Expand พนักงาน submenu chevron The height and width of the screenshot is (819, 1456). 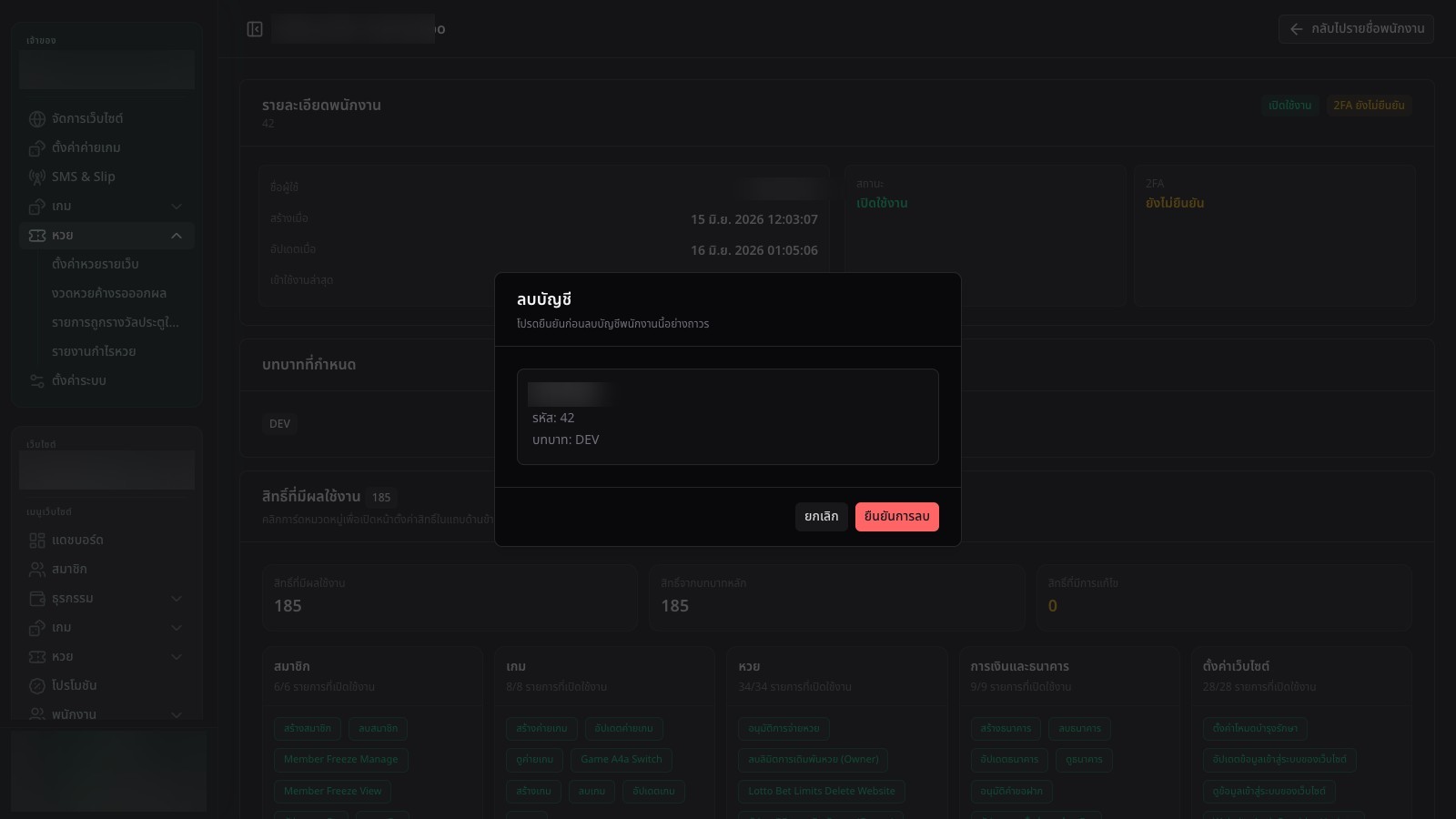point(177,715)
